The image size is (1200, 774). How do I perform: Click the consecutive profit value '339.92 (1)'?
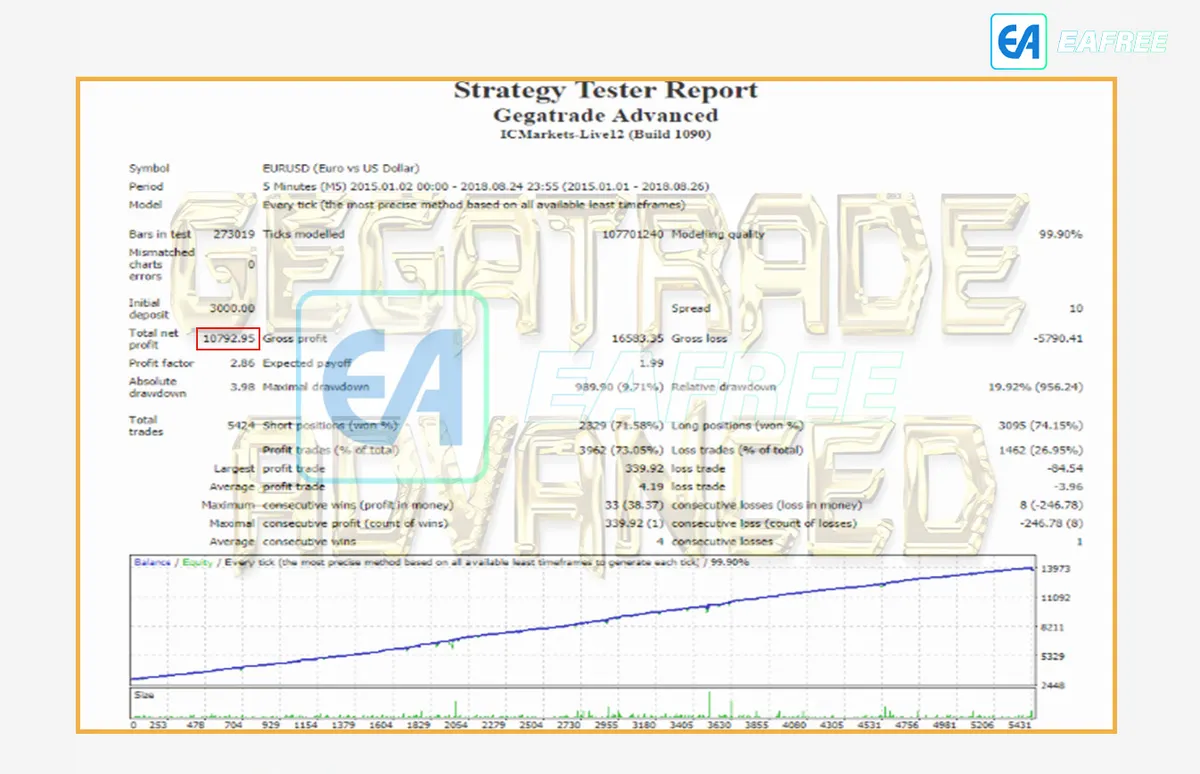coord(636,524)
